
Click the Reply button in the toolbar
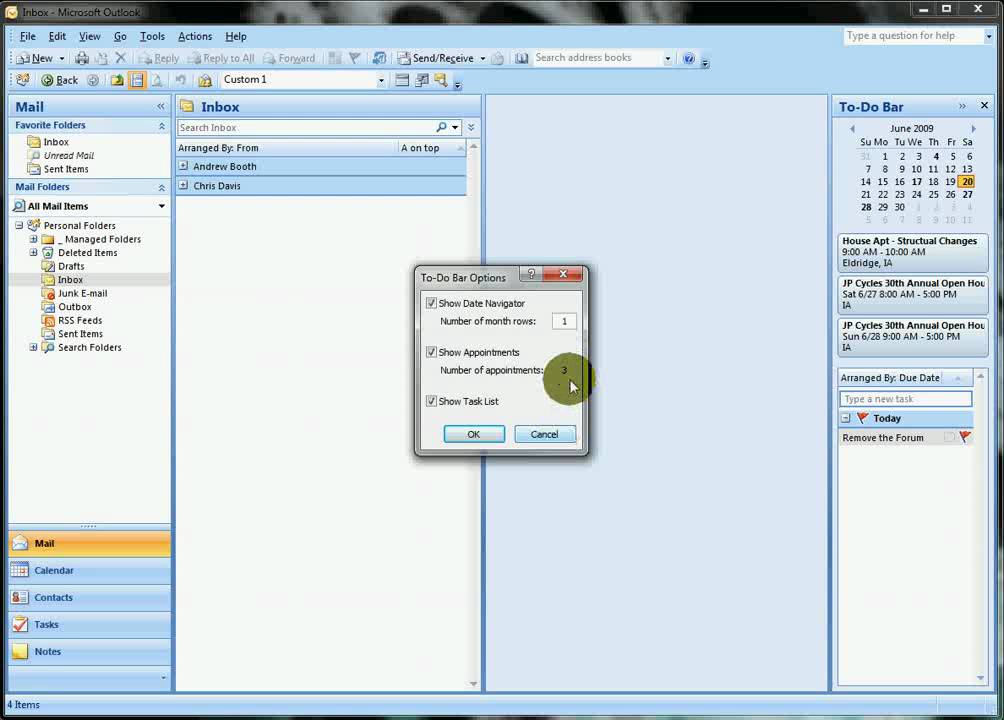point(159,58)
